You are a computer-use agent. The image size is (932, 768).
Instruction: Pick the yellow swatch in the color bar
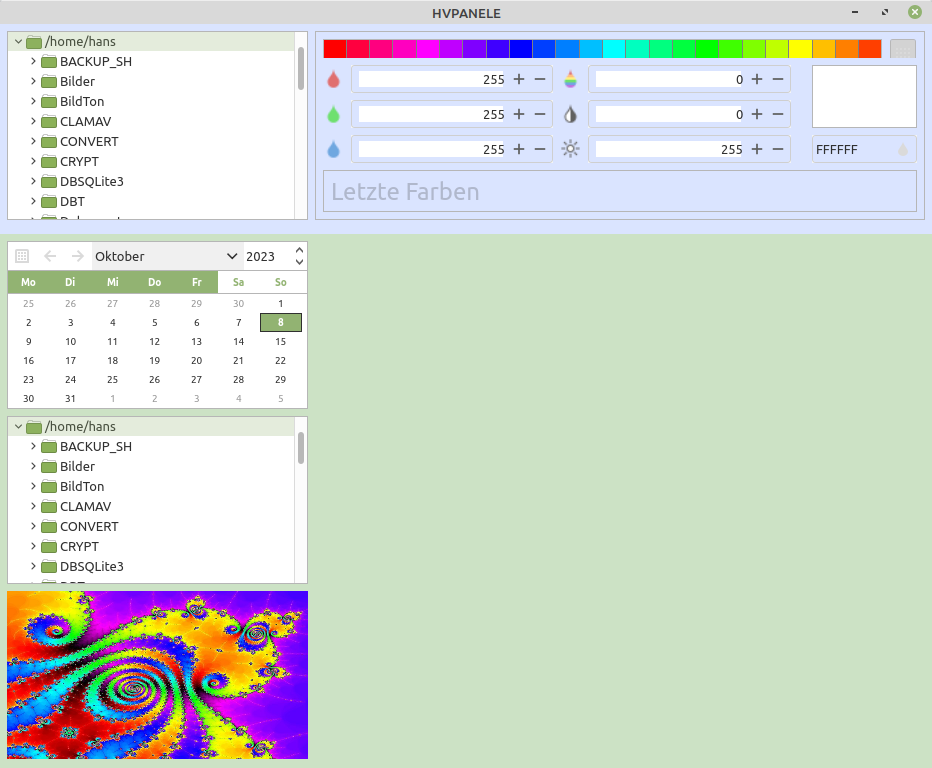800,49
